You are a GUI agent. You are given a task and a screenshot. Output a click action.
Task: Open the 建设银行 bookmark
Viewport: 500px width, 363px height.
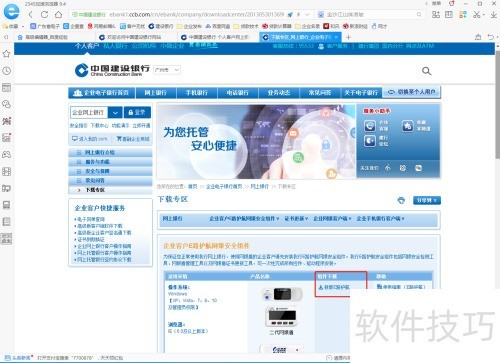pyautogui.click(x=161, y=26)
